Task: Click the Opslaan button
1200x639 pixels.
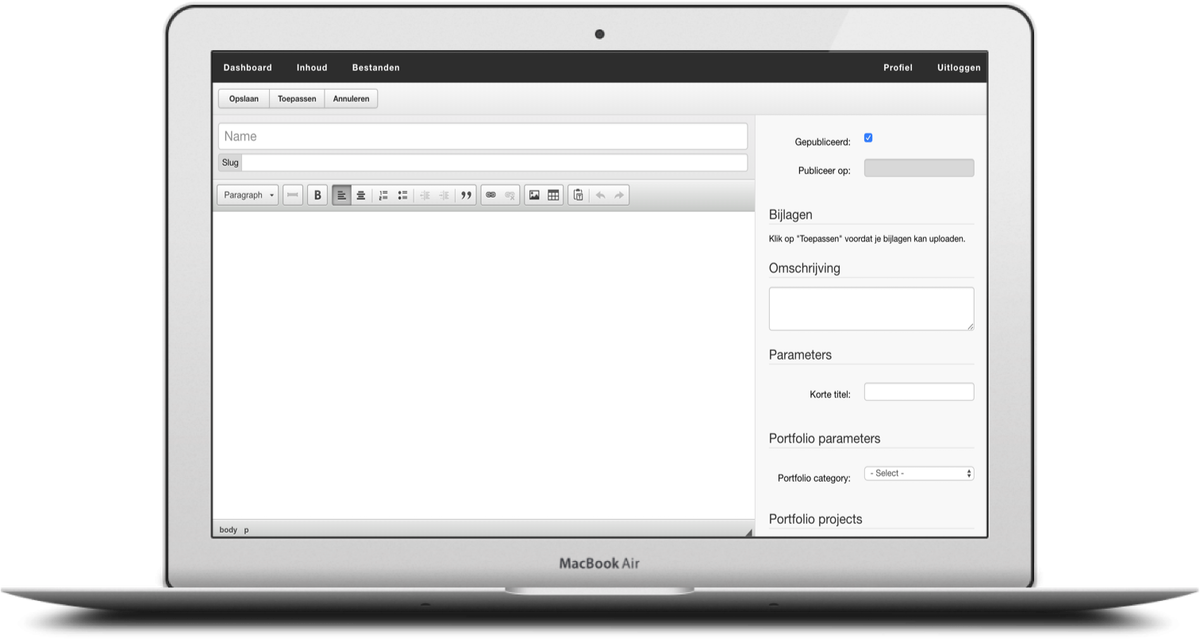Action: click(x=244, y=99)
